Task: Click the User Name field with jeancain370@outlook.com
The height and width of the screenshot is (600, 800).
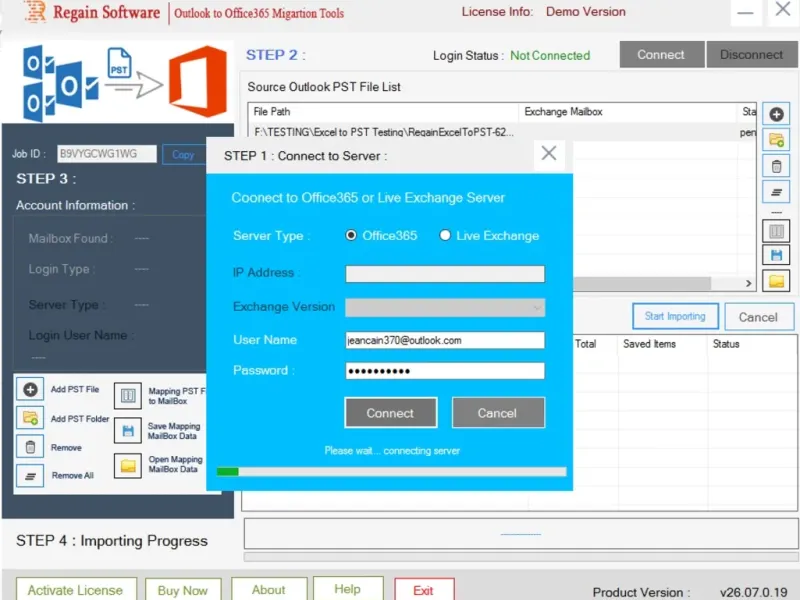Action: [x=445, y=340]
